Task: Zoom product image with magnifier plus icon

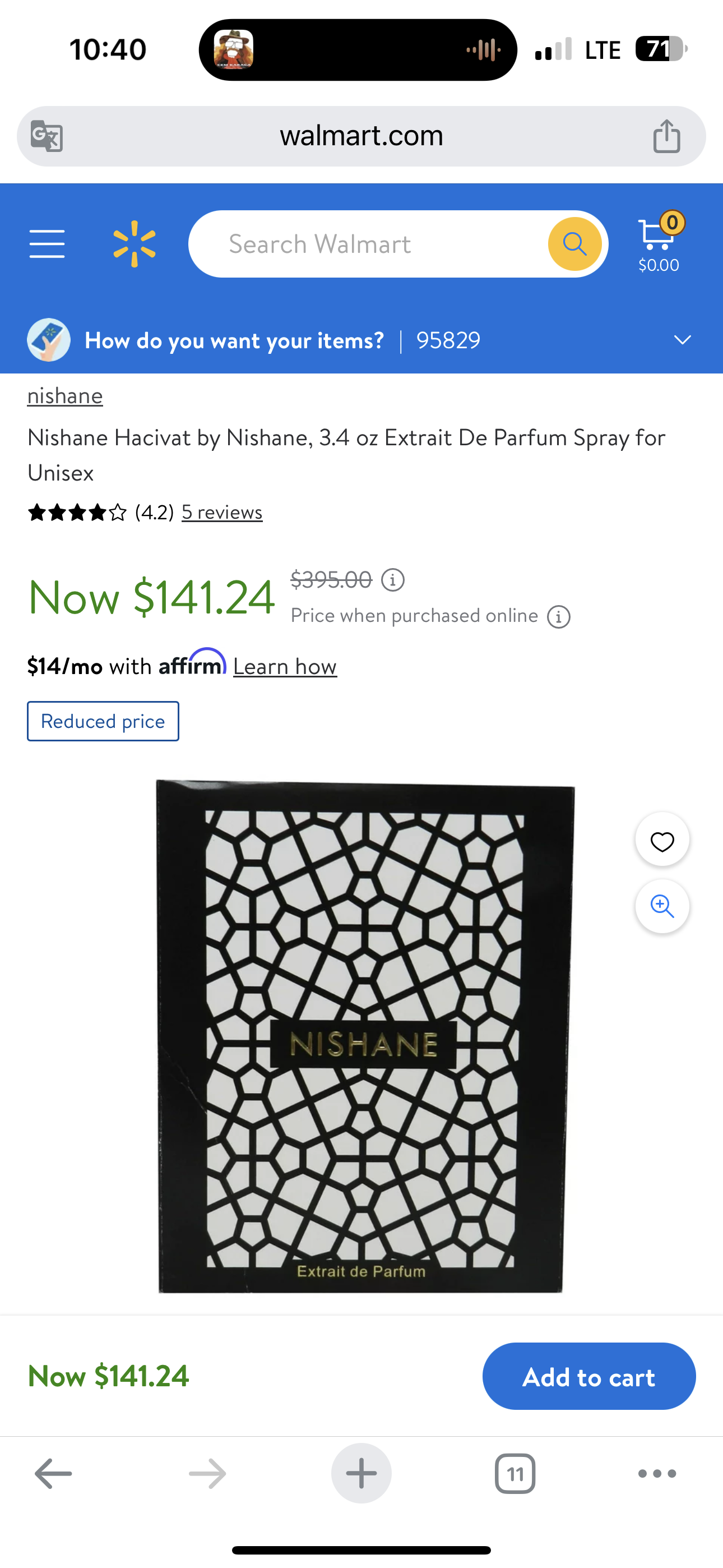Action: [662, 906]
